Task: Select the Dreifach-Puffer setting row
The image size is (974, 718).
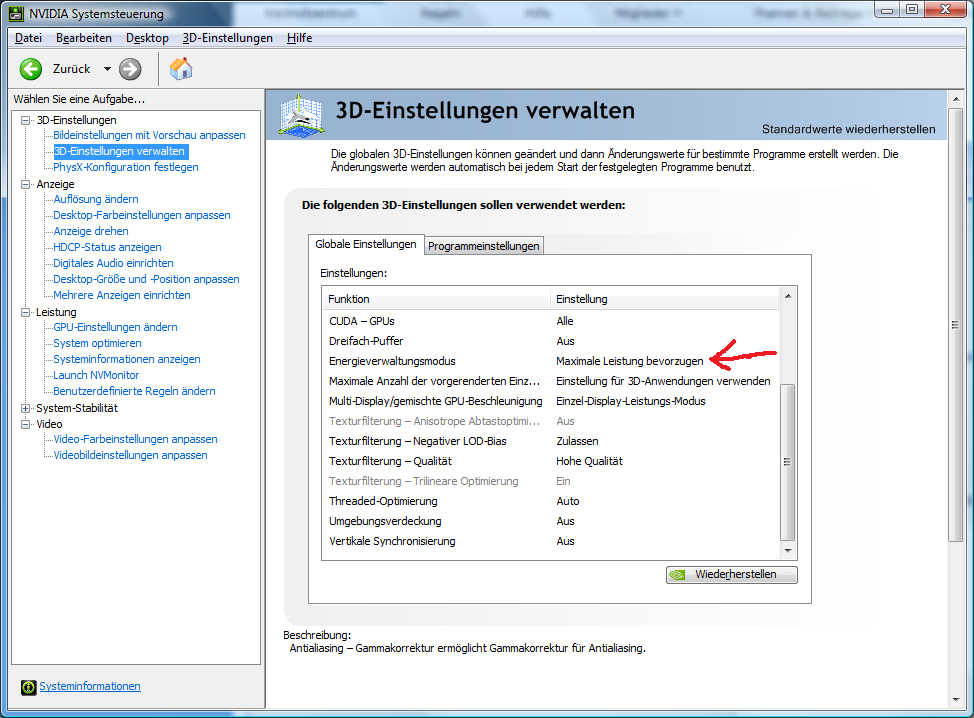Action: (x=550, y=341)
